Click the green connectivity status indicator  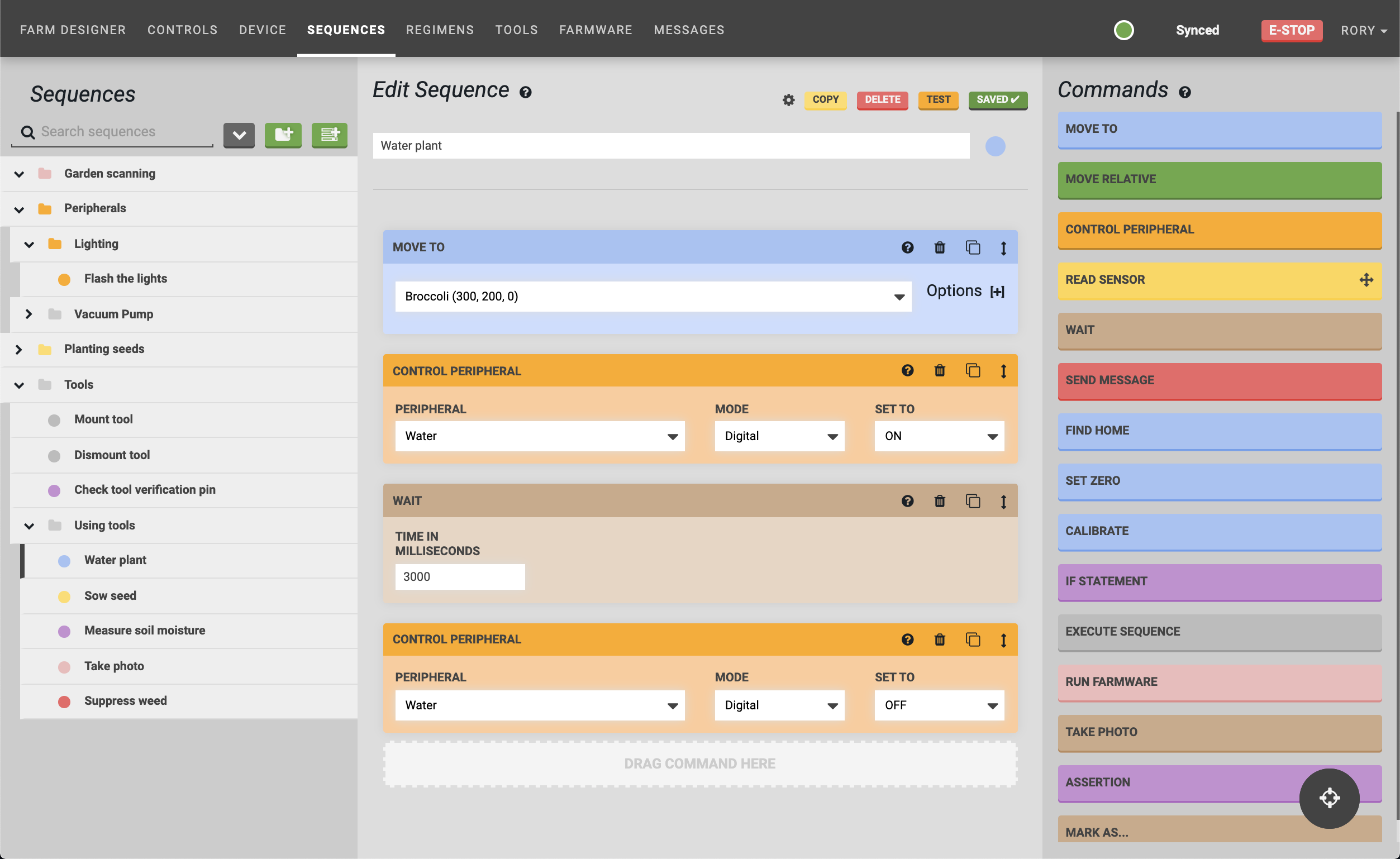point(1123,30)
